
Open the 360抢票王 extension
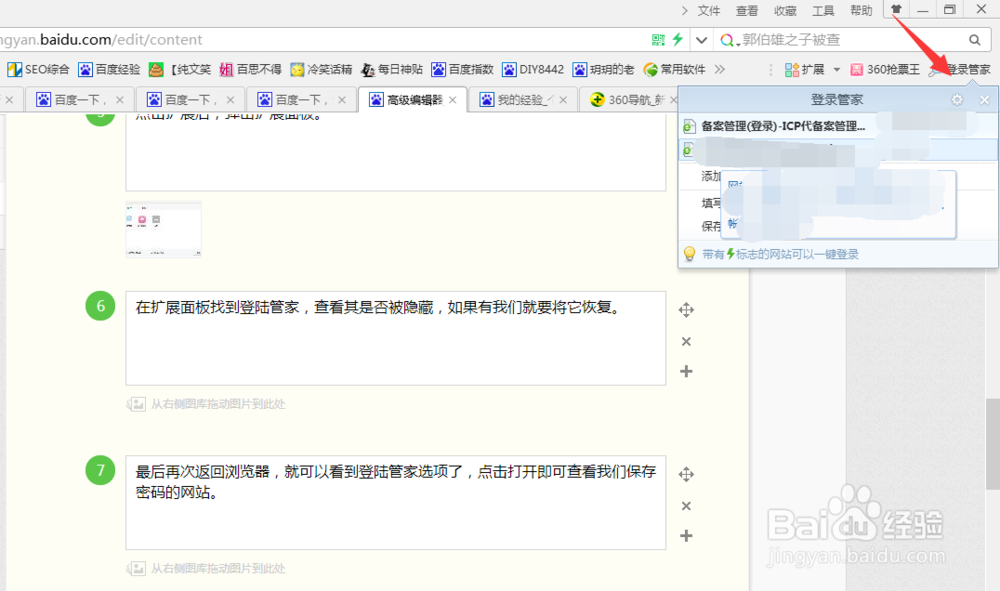885,69
